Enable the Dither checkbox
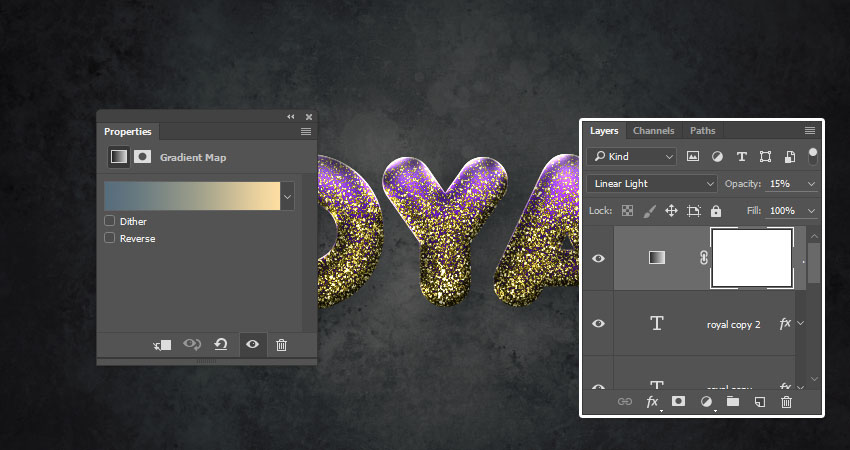 pos(110,221)
